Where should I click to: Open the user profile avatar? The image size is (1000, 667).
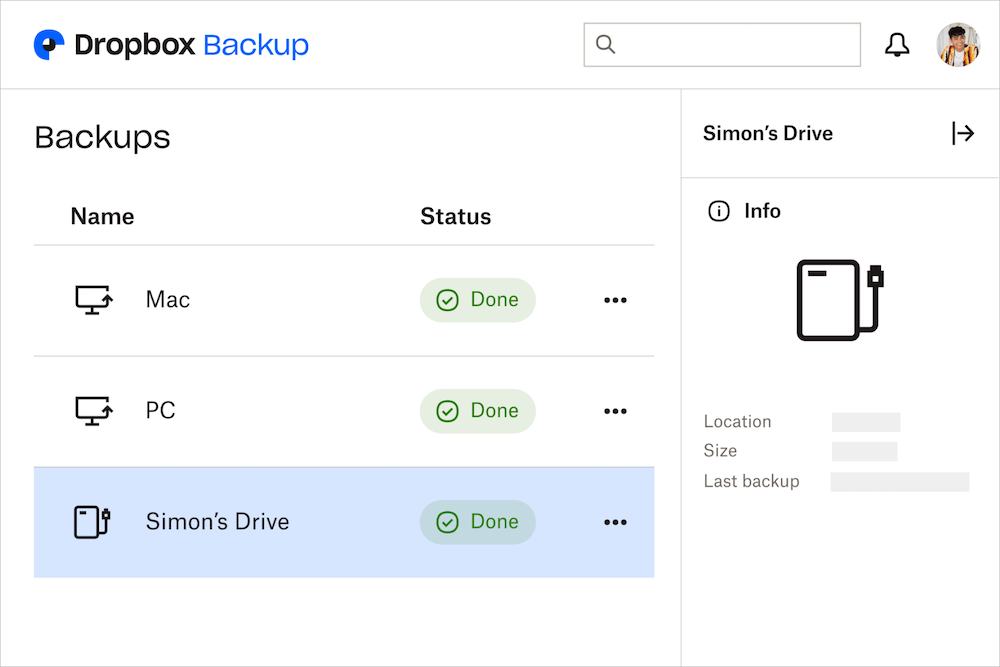pyautogui.click(x=957, y=45)
